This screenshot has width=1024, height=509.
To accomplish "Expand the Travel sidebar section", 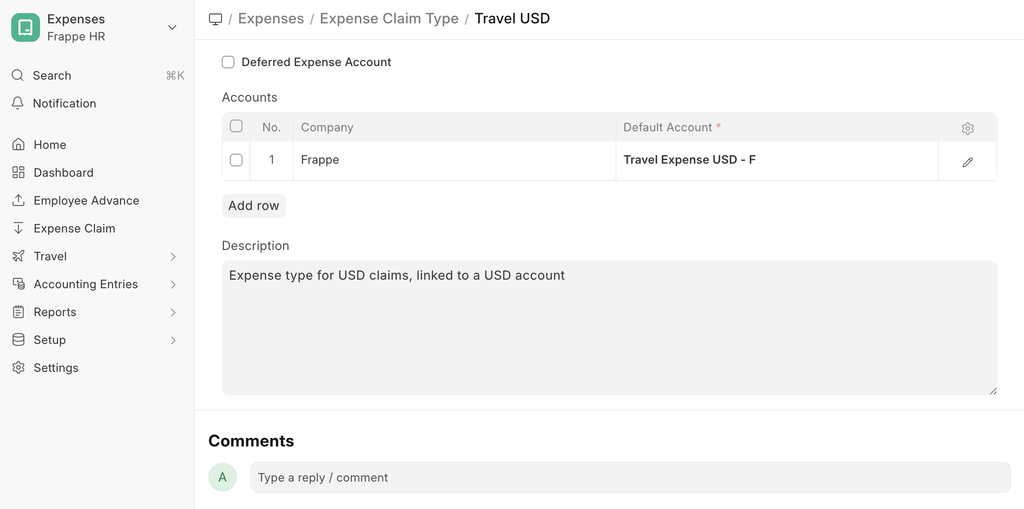I will (173, 257).
